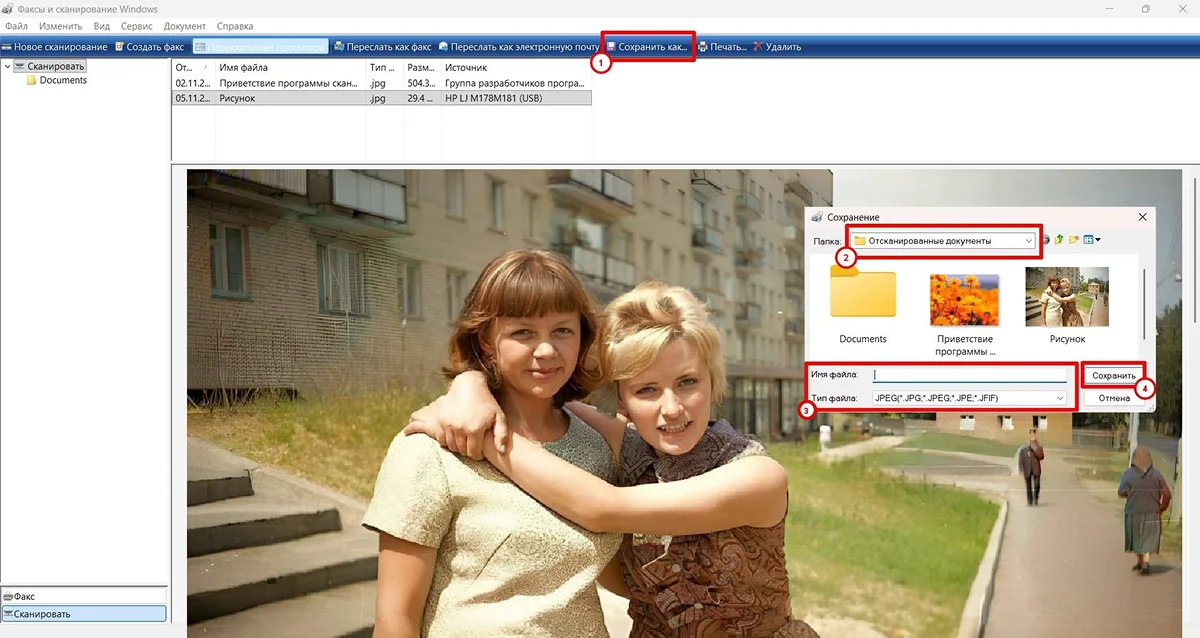Print the scan using Печать button
The image size is (1200, 638).
coord(722,47)
